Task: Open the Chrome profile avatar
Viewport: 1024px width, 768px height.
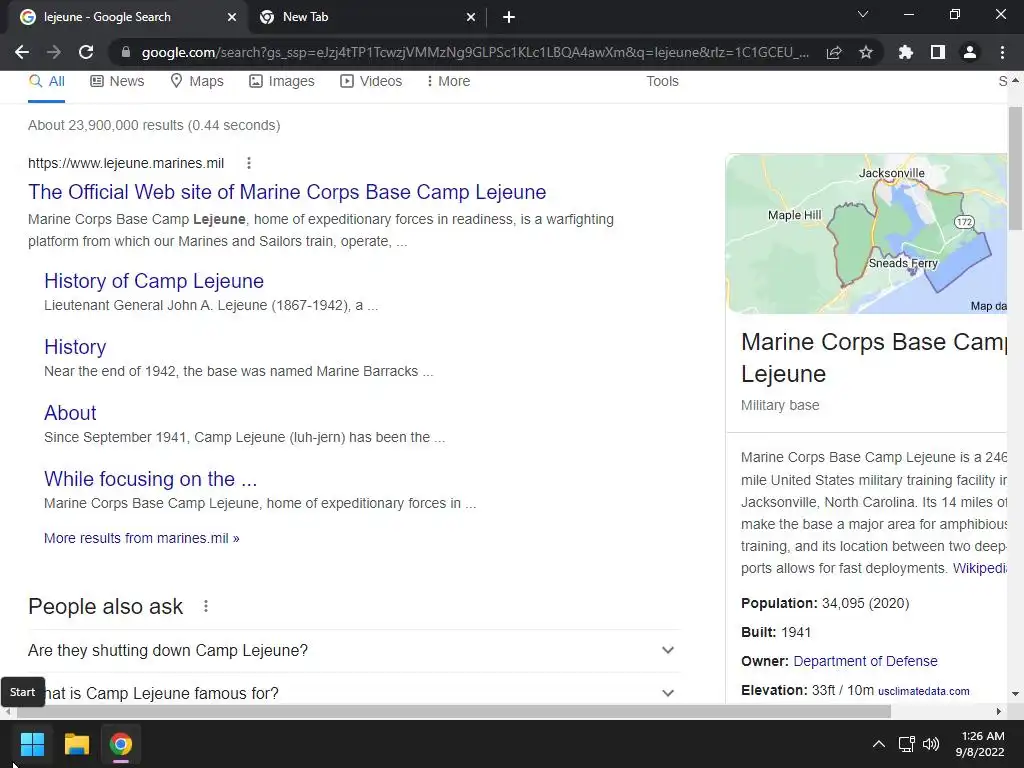Action: (970, 52)
